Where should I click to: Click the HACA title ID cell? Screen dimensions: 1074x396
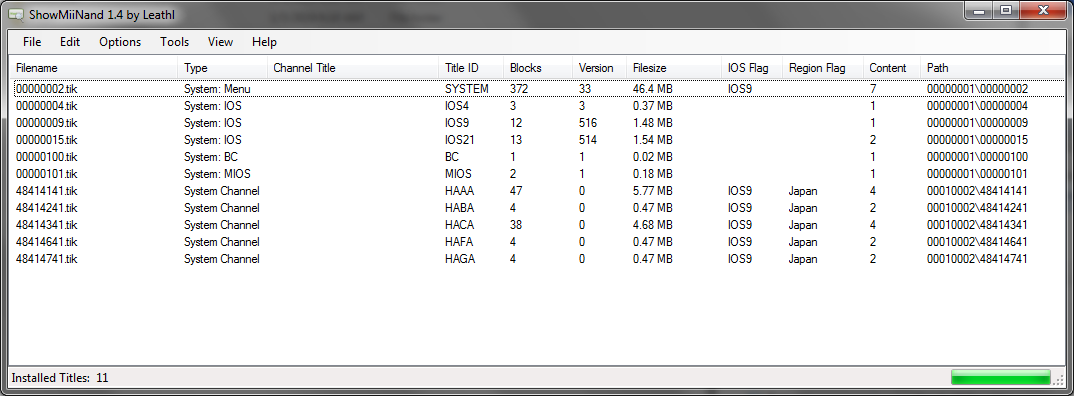pos(460,225)
